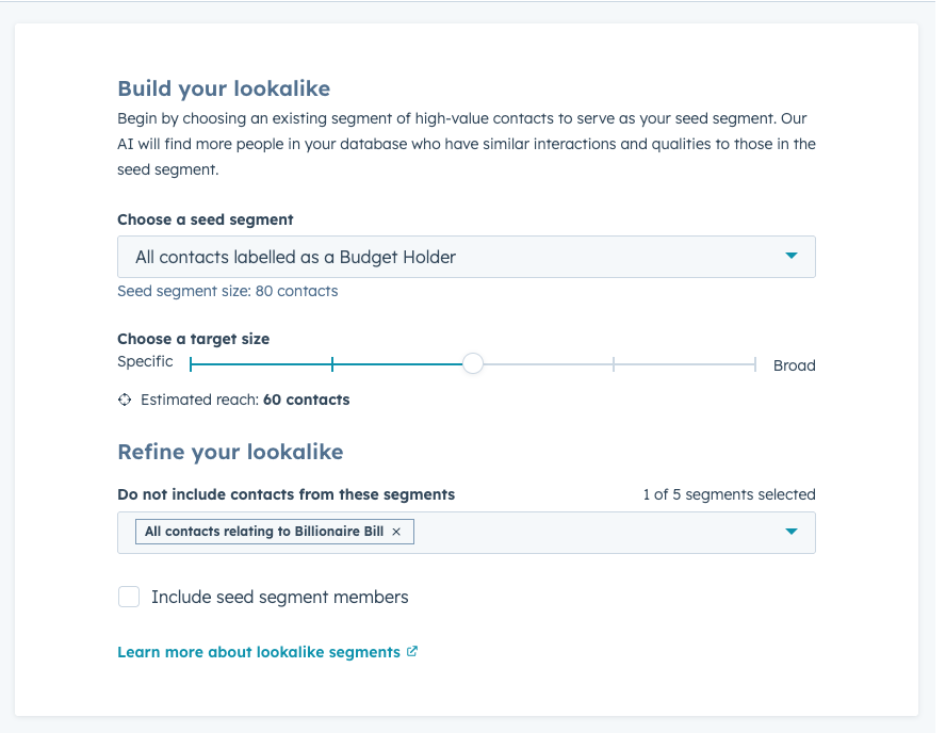Set target size to the fourth slider tick

tap(613, 365)
